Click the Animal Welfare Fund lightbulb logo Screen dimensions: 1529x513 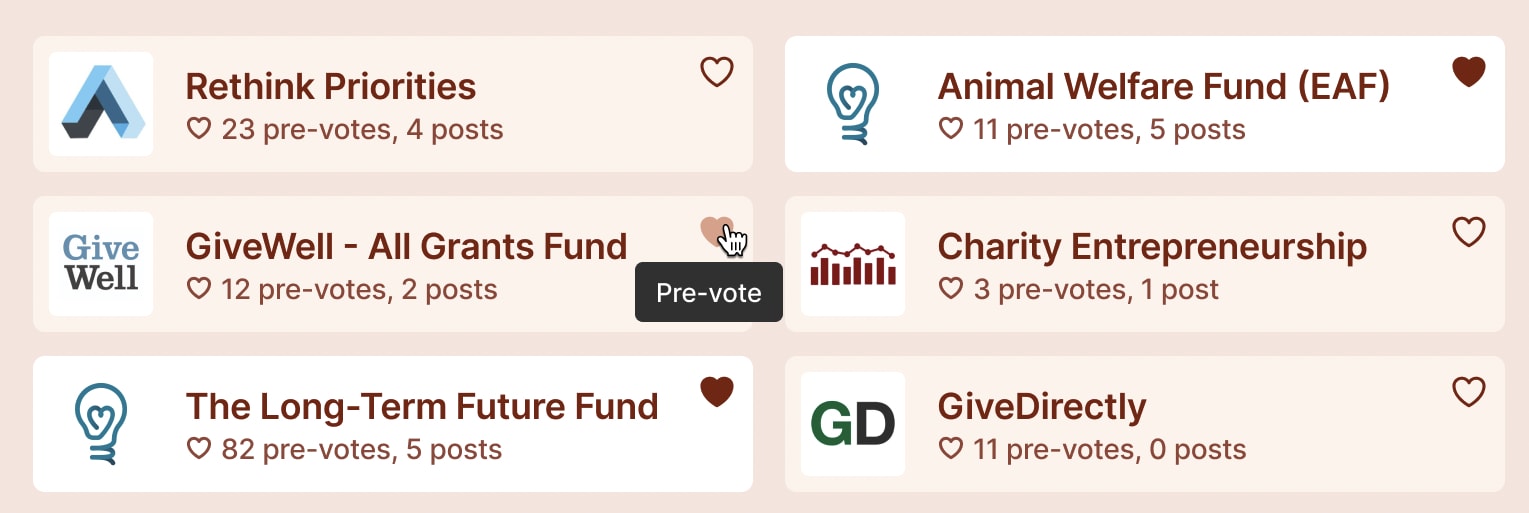click(x=853, y=104)
